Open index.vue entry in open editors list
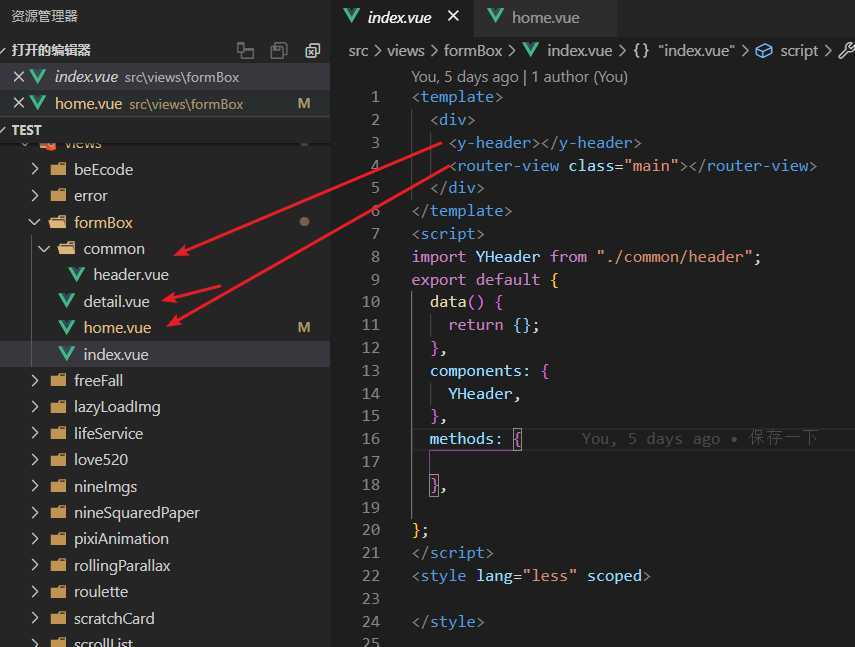 click(165, 77)
